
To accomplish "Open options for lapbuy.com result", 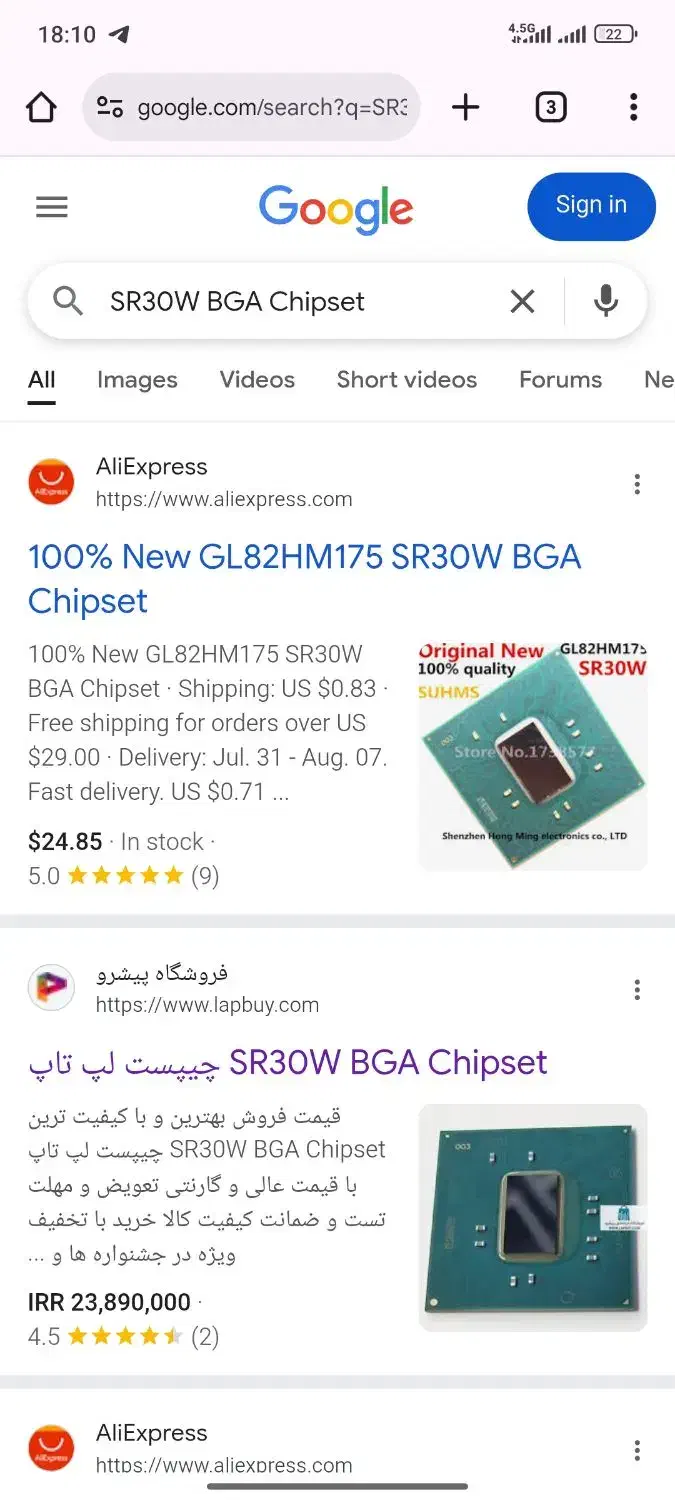I will pos(637,990).
